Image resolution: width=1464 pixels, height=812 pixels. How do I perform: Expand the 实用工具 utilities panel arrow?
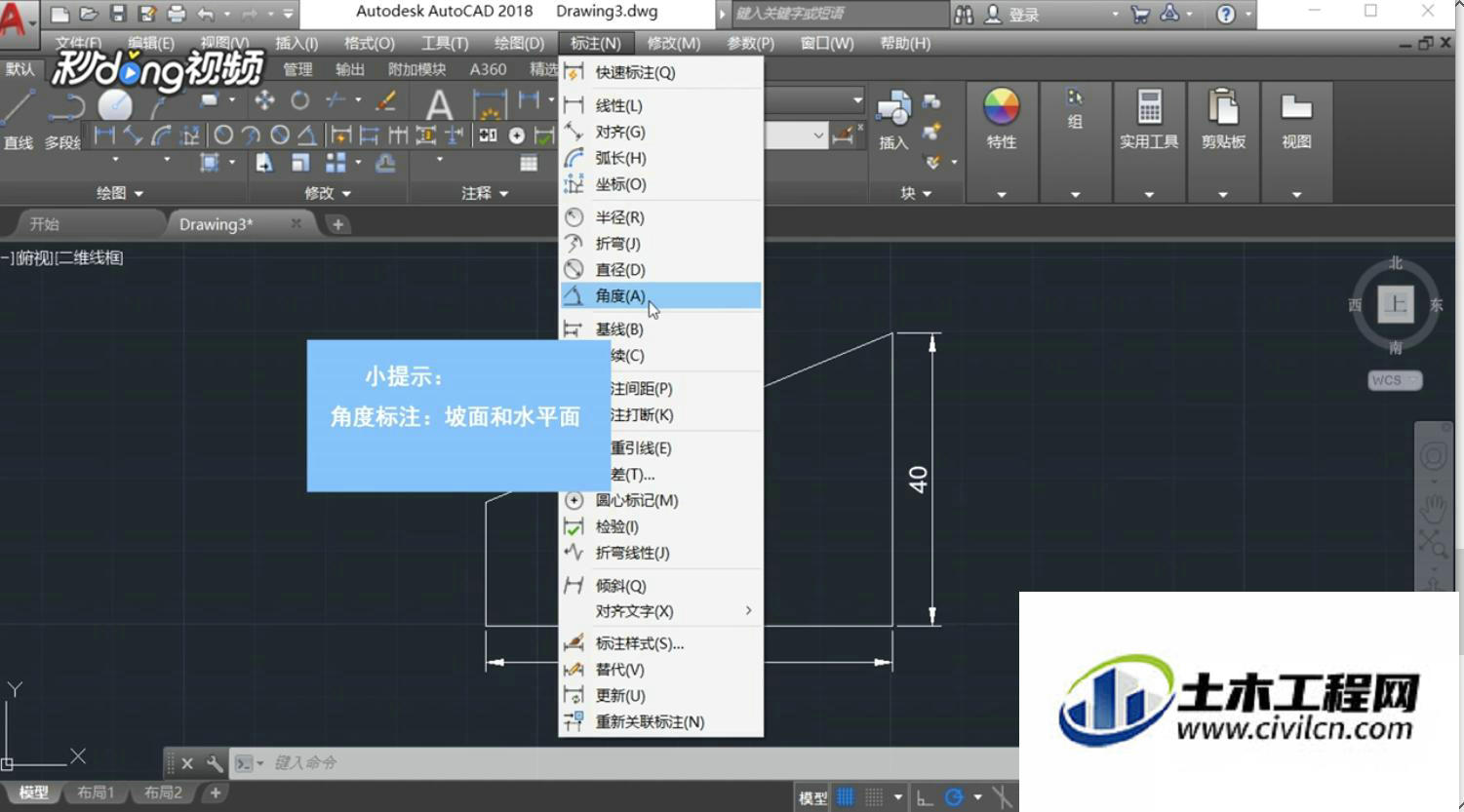(1149, 194)
